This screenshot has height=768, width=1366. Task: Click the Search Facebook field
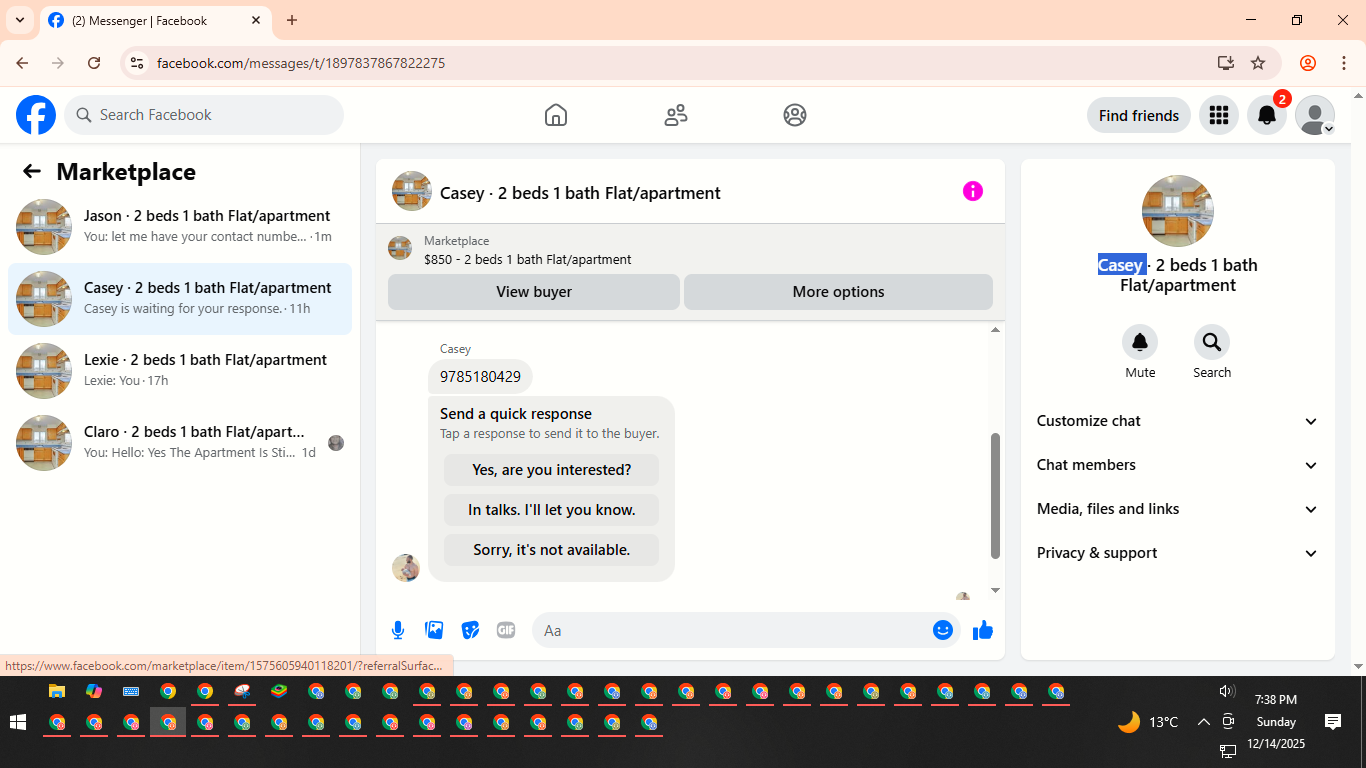coord(204,115)
